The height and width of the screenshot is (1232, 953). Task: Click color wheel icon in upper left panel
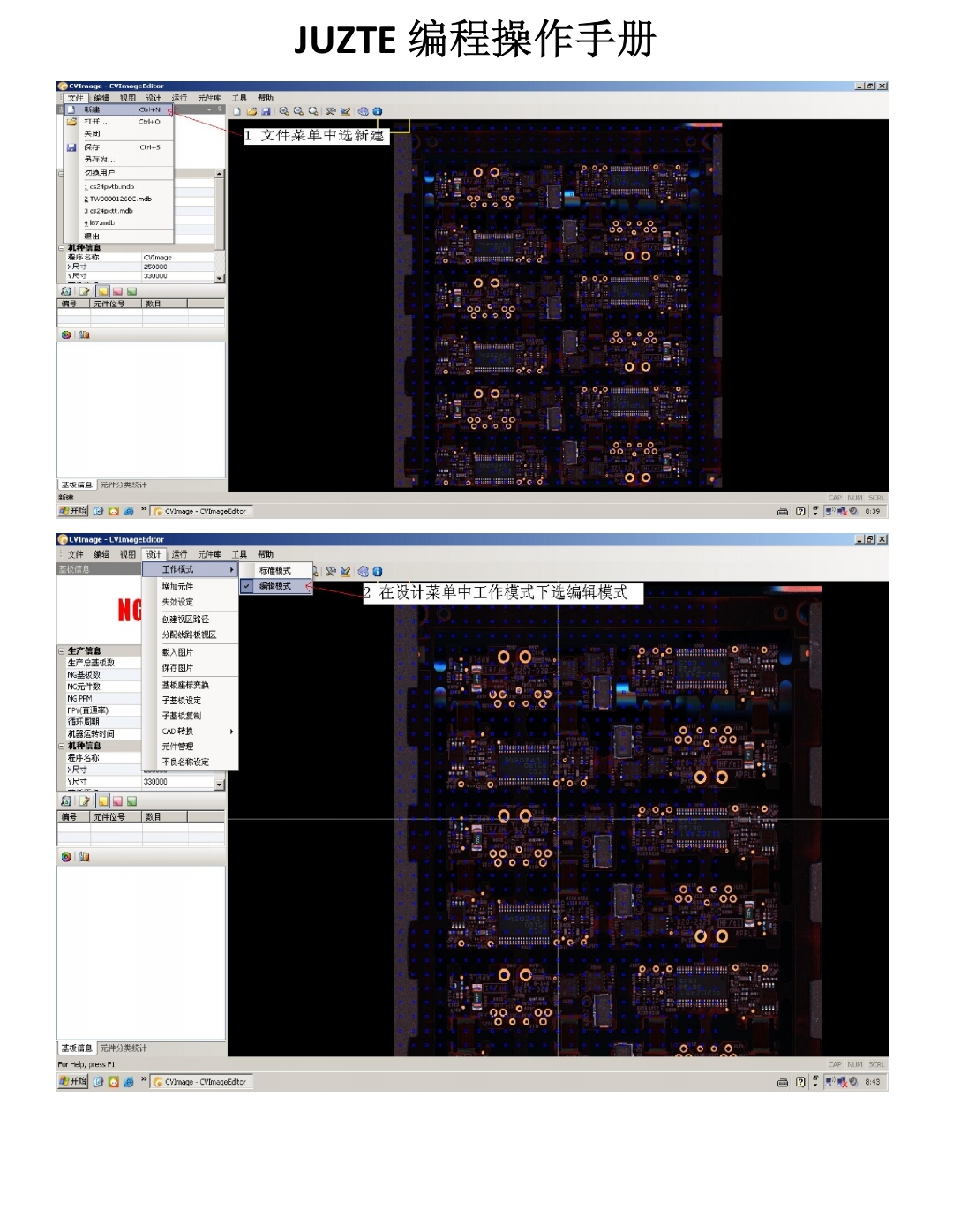click(66, 335)
